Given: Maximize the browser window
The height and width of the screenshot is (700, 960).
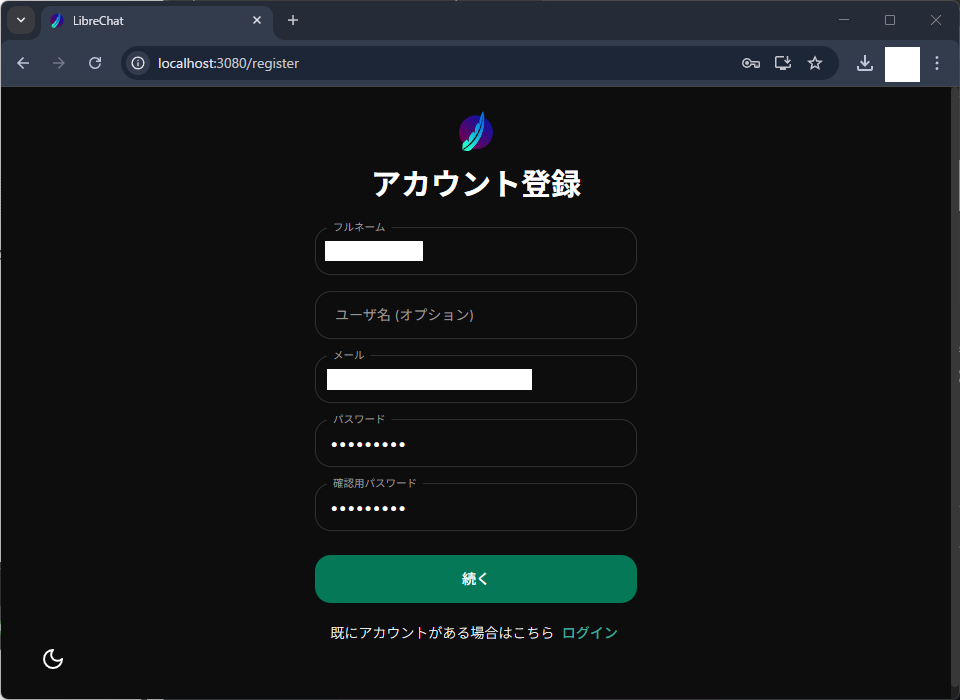Looking at the screenshot, I should coord(890,20).
